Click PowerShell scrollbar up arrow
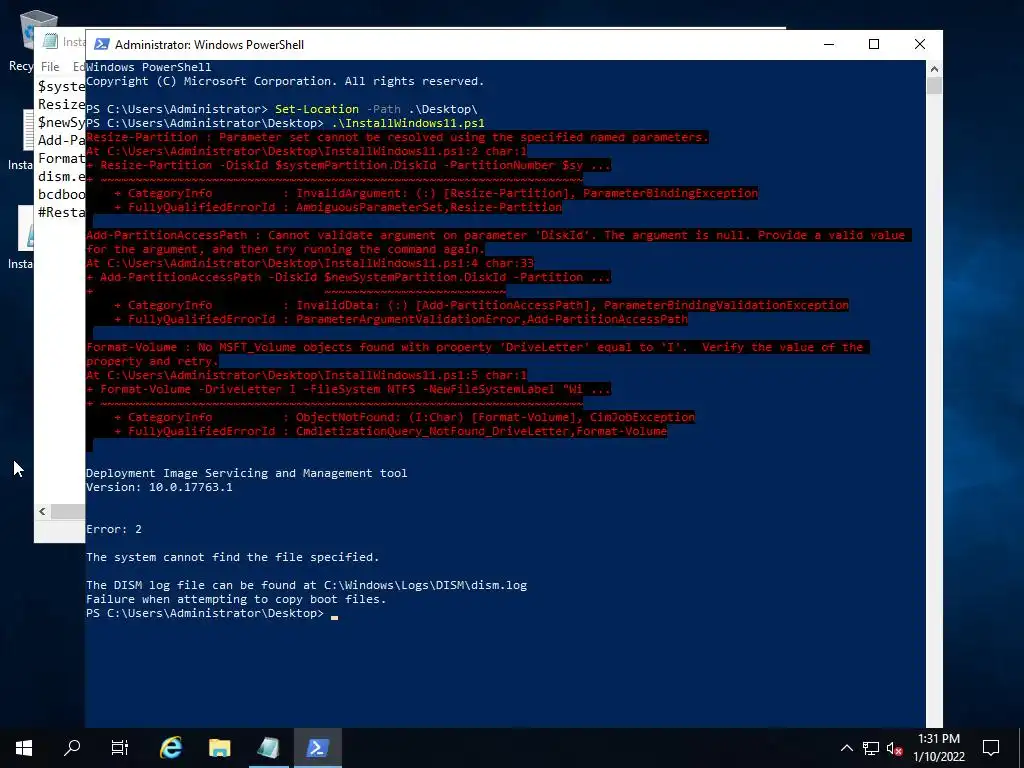1024x768 pixels. click(934, 69)
